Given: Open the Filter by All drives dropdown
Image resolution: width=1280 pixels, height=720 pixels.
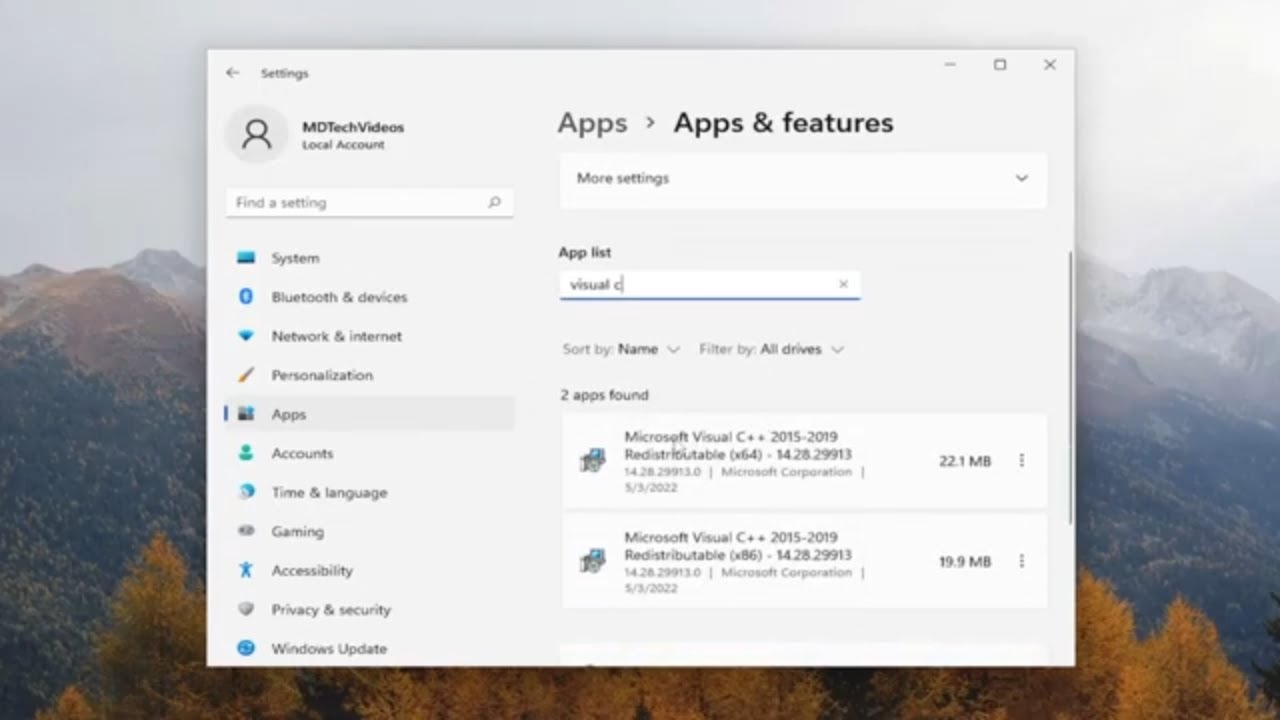Looking at the screenshot, I should [x=771, y=349].
